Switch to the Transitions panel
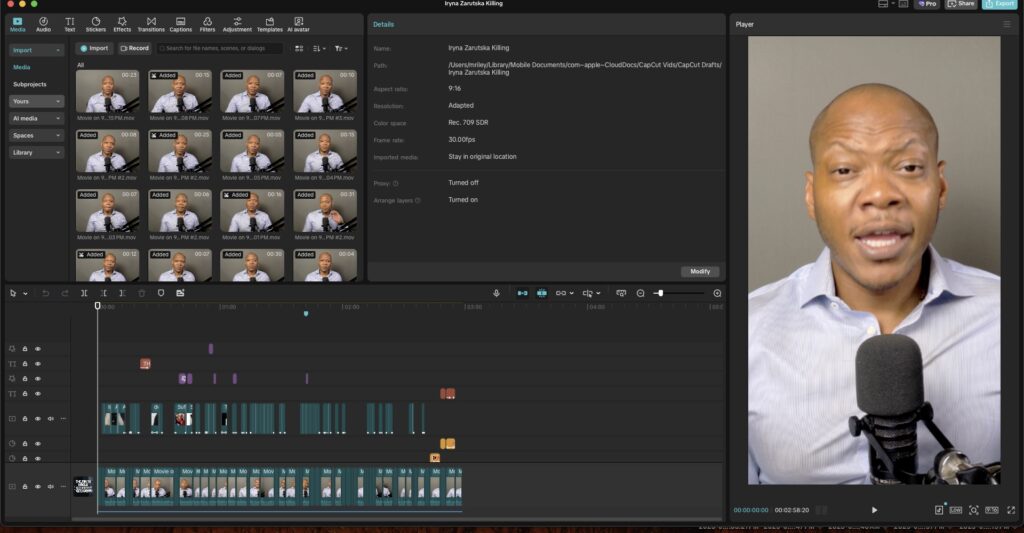 click(x=151, y=24)
